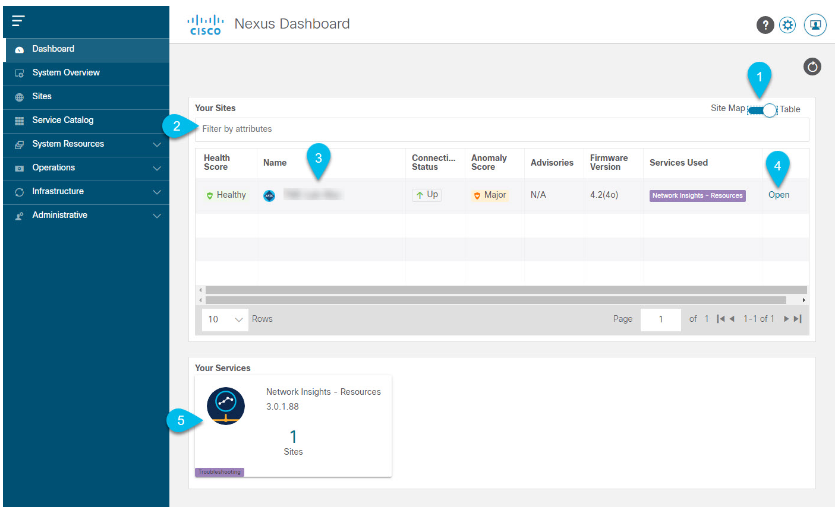
Task: Click the Operations sidebar icon
Action: pos(20,168)
